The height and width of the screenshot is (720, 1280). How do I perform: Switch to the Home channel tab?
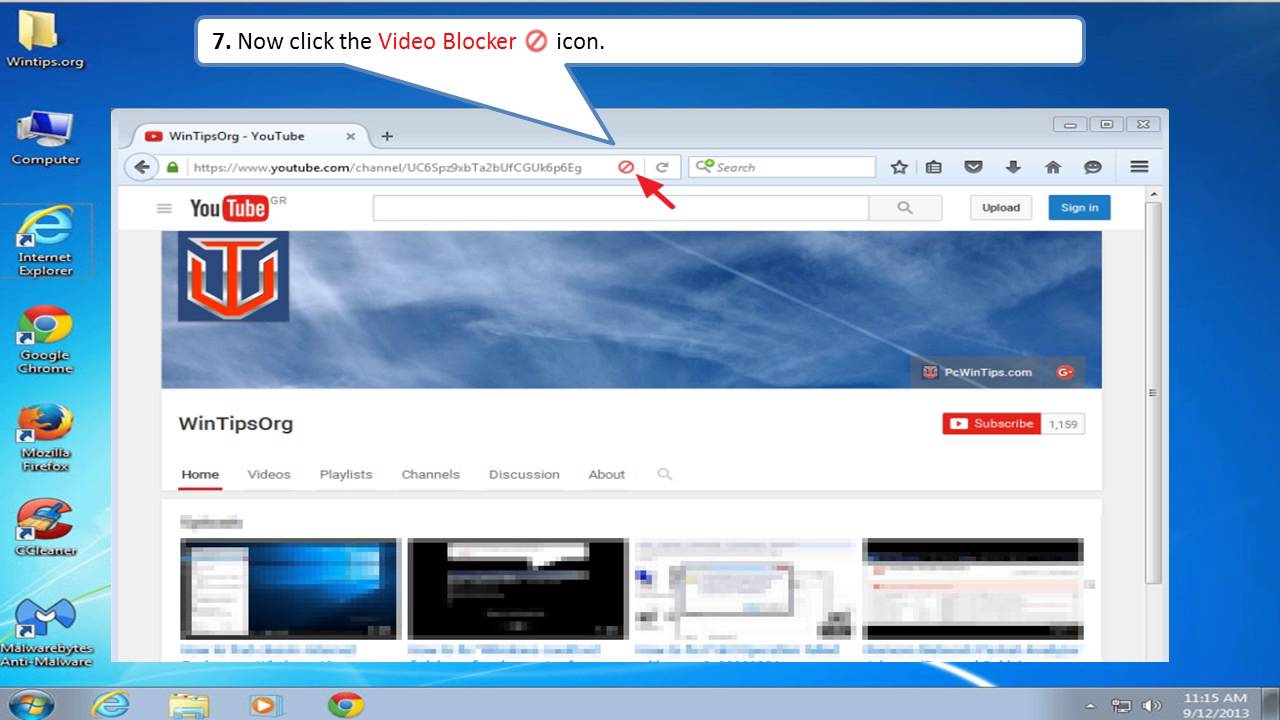point(200,474)
